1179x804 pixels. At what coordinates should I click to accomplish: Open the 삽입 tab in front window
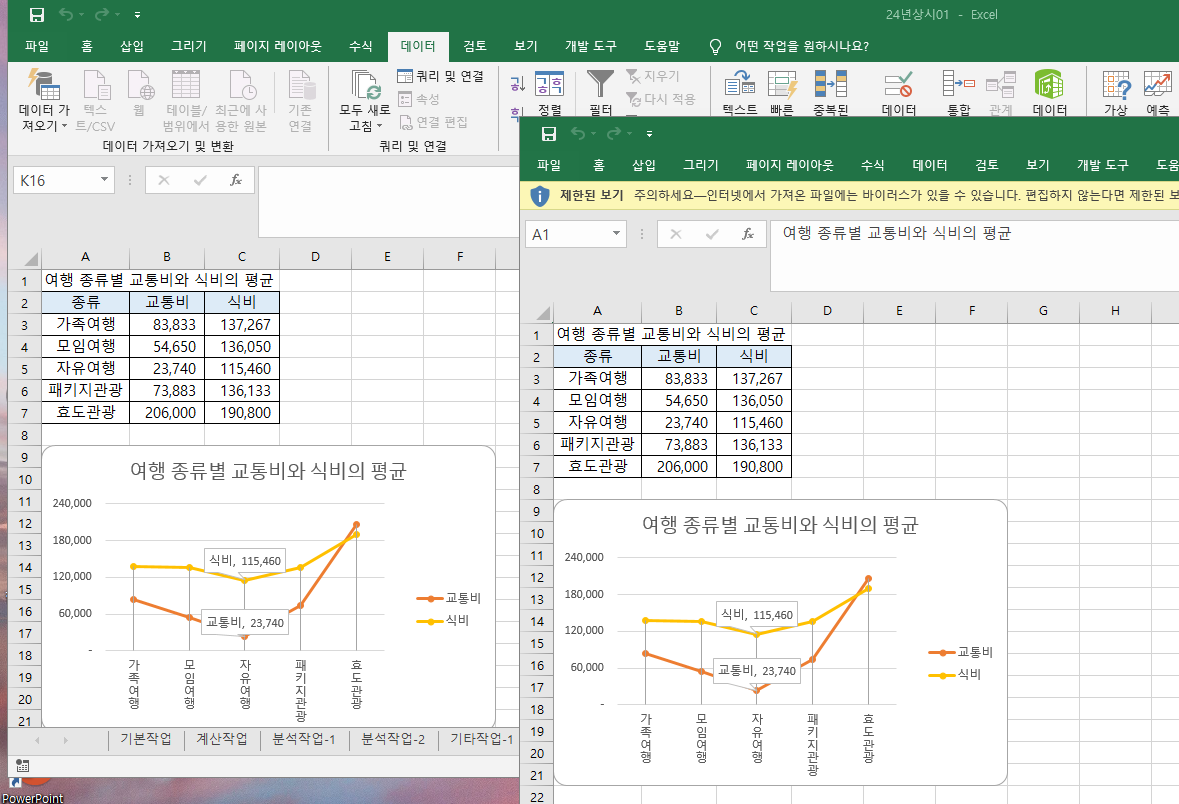coord(644,165)
